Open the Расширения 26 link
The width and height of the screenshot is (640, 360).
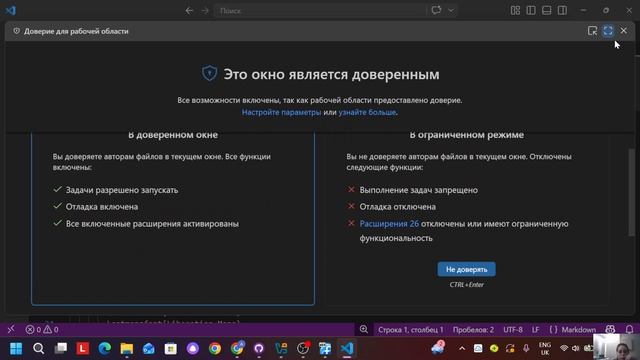[x=389, y=224]
